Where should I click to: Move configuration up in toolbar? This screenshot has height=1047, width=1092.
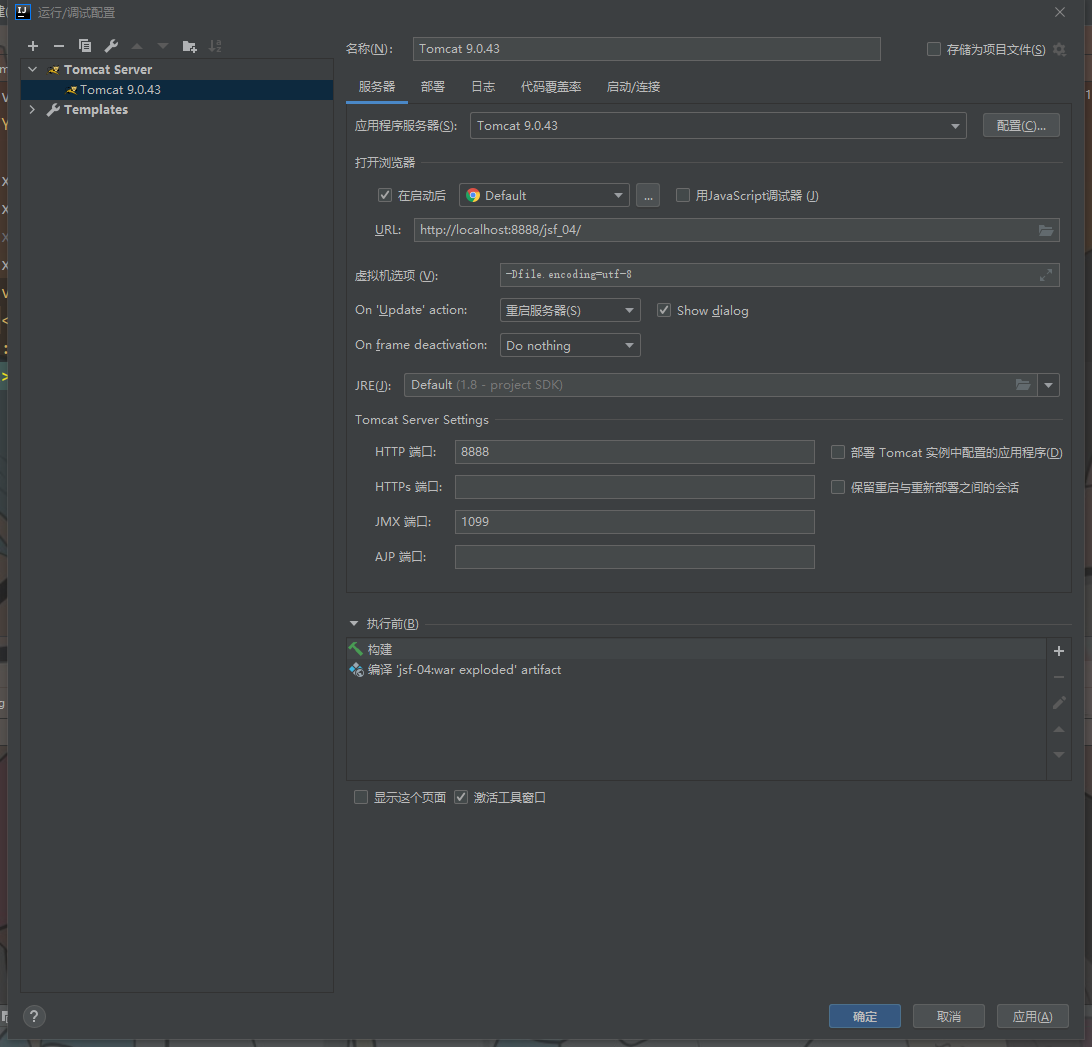pyautogui.click(x=137, y=46)
